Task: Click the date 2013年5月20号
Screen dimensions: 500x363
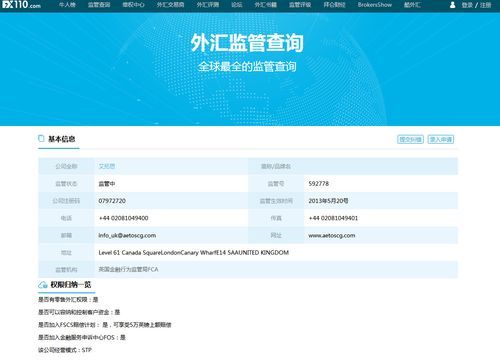Action: click(x=328, y=201)
